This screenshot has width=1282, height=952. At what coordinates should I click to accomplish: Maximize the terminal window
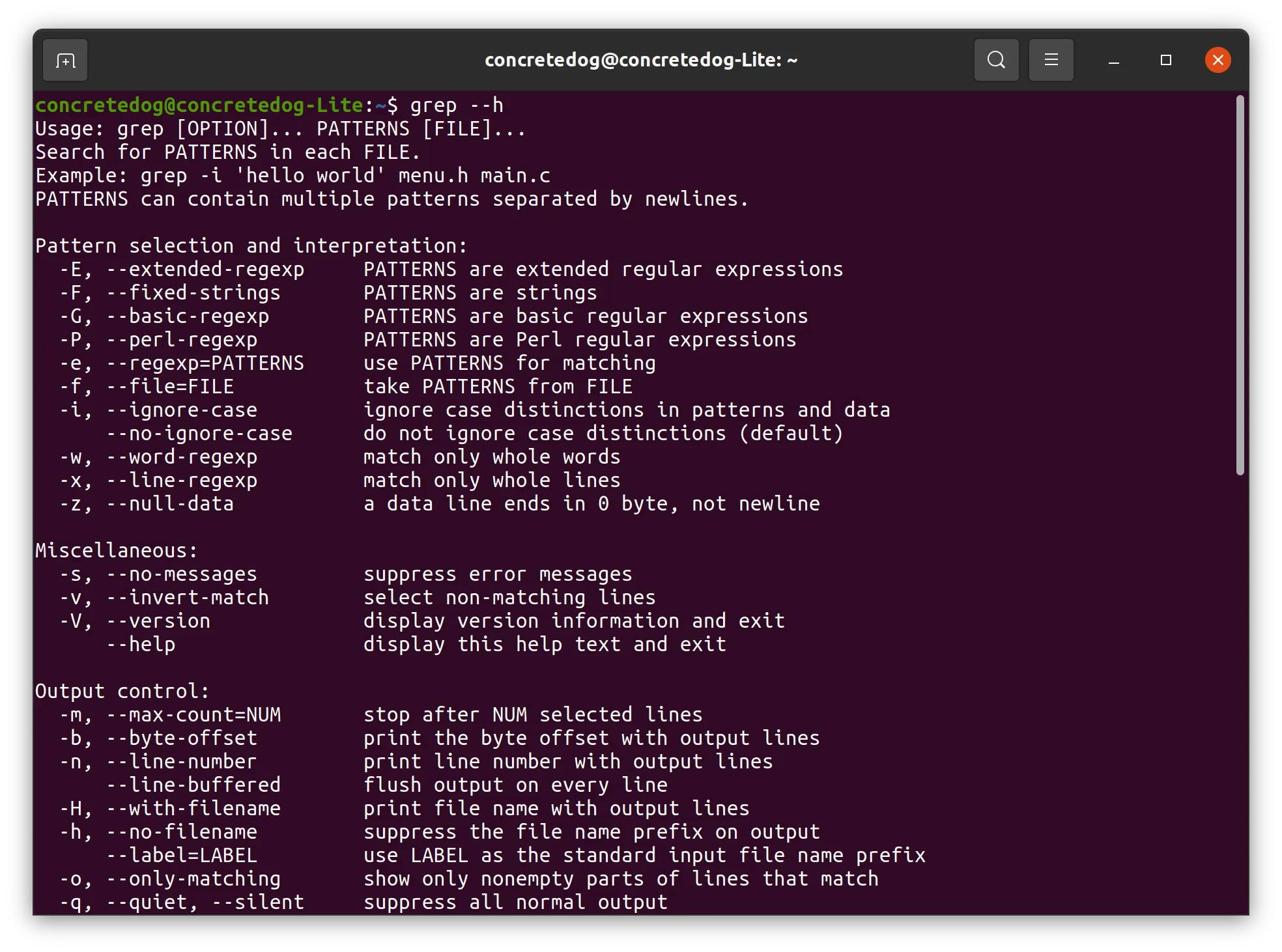coord(1166,61)
